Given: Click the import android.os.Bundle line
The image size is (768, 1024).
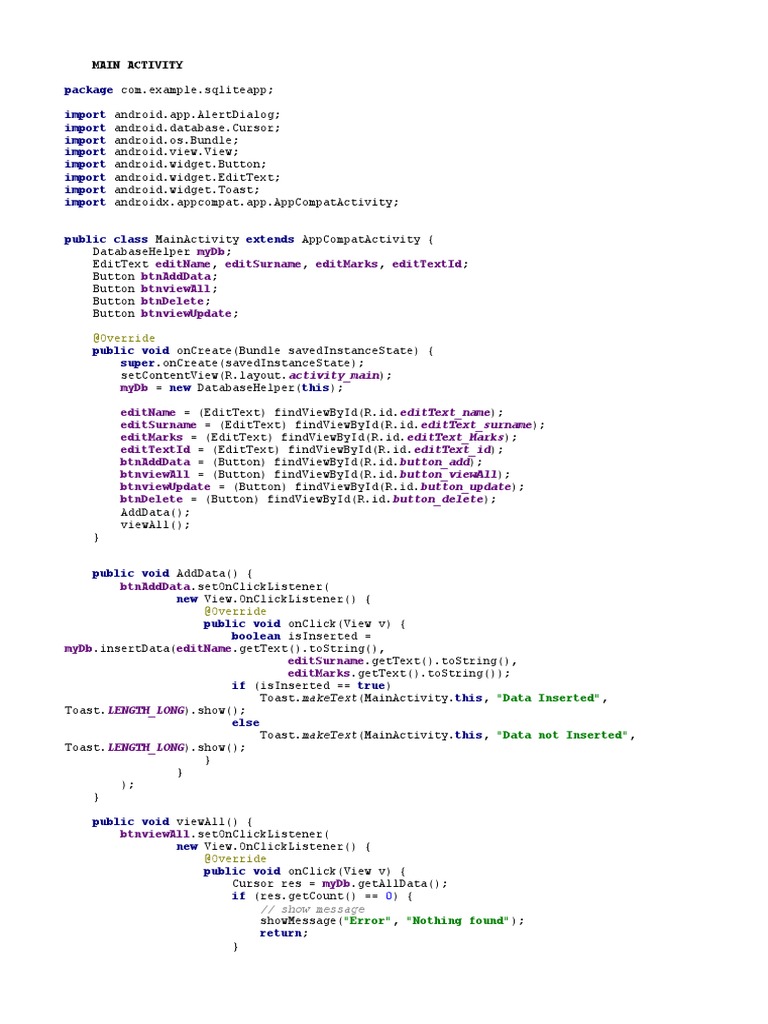Looking at the screenshot, I should [151, 140].
